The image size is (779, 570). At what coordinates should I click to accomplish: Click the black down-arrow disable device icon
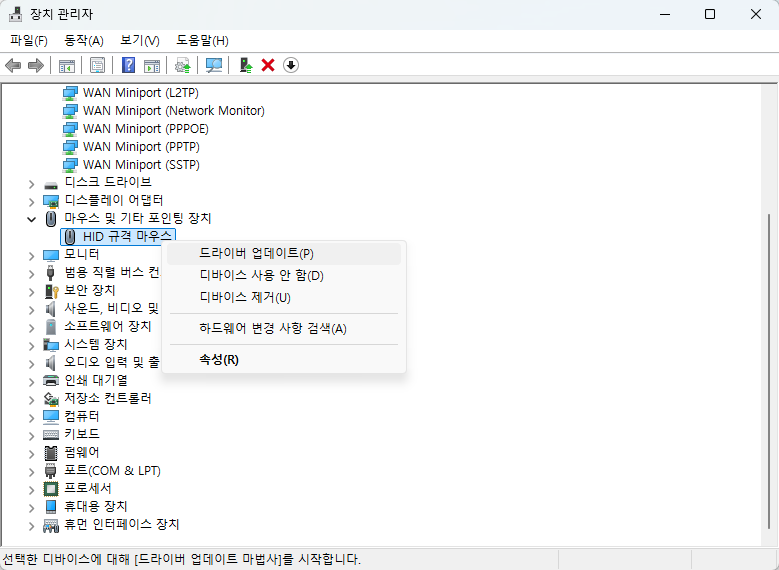[x=291, y=65]
